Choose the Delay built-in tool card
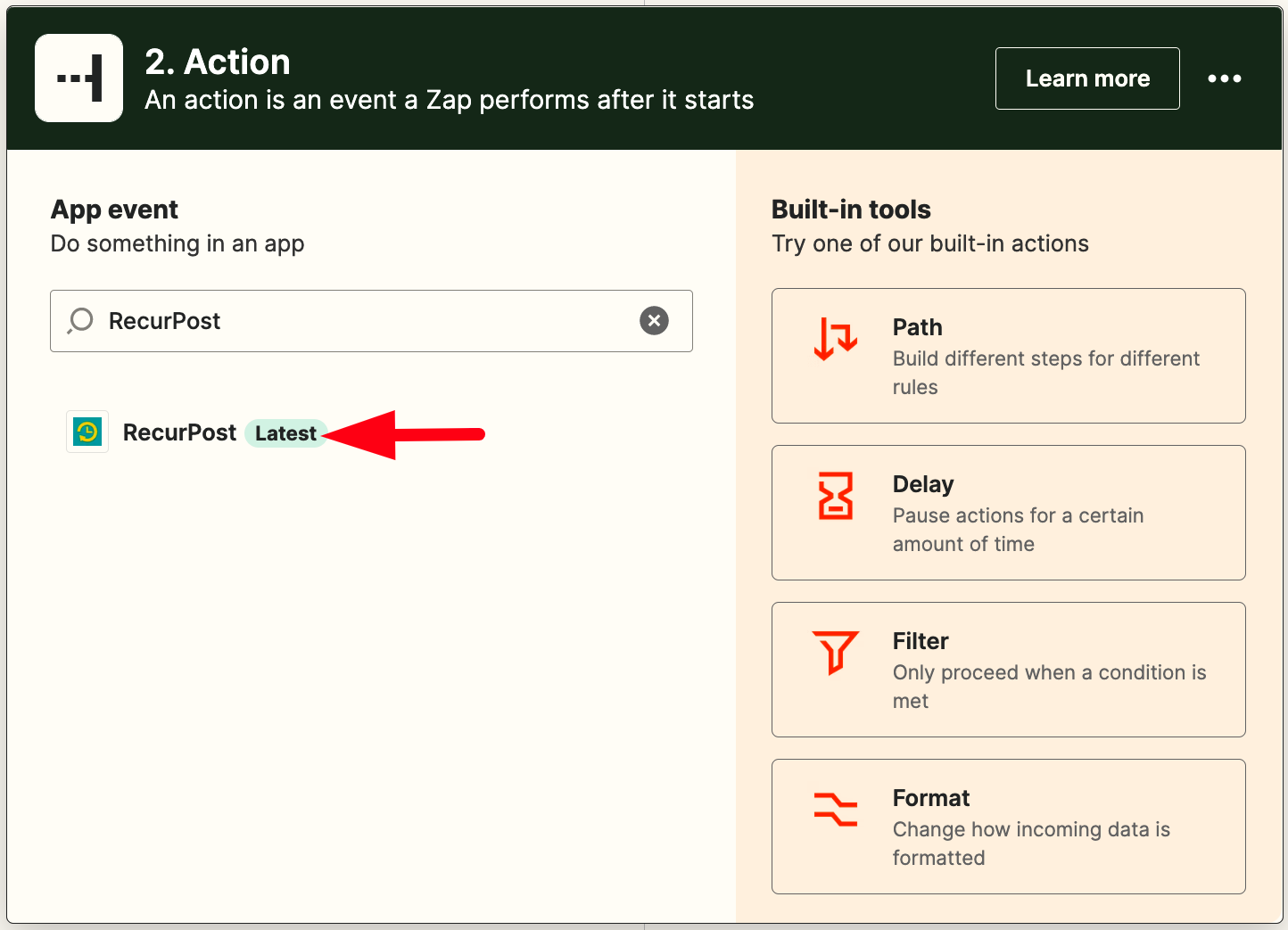Screen dimensions: 1288x930 point(1008,513)
